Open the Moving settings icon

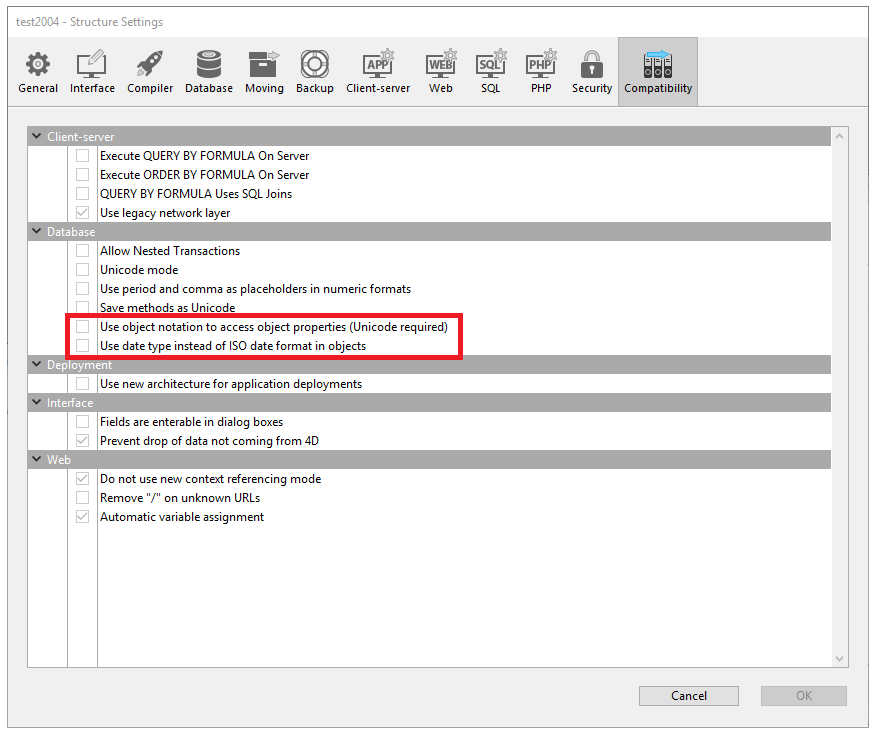(264, 64)
